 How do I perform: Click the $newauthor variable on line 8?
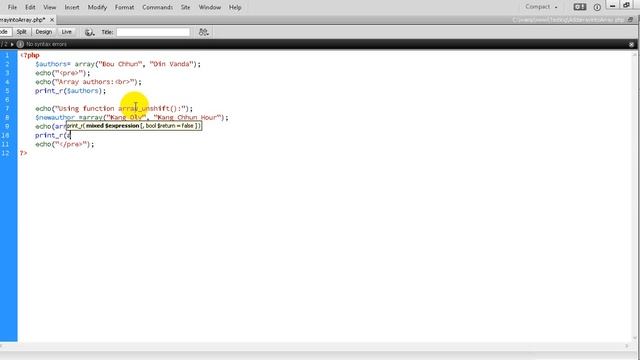[55, 118]
